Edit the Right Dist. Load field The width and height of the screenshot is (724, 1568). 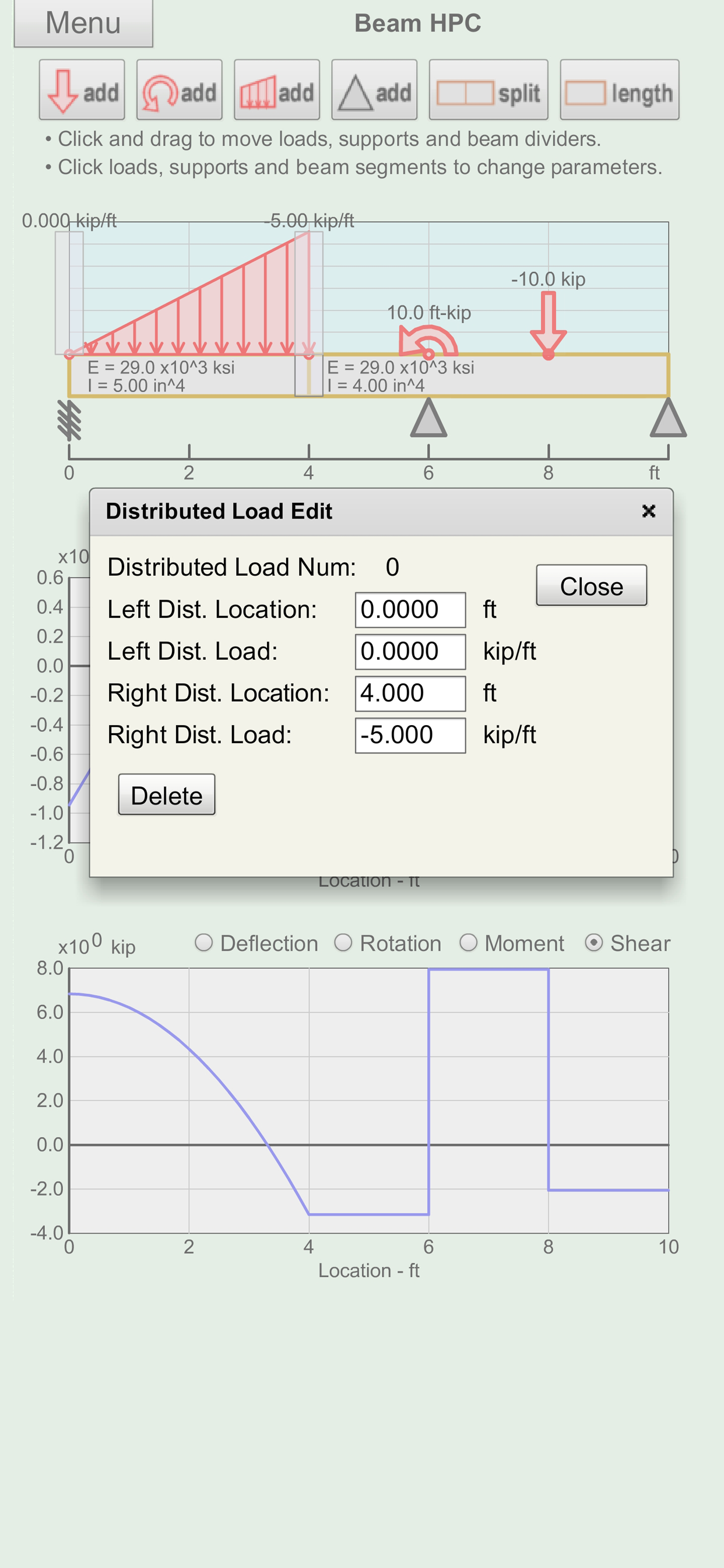tap(410, 736)
